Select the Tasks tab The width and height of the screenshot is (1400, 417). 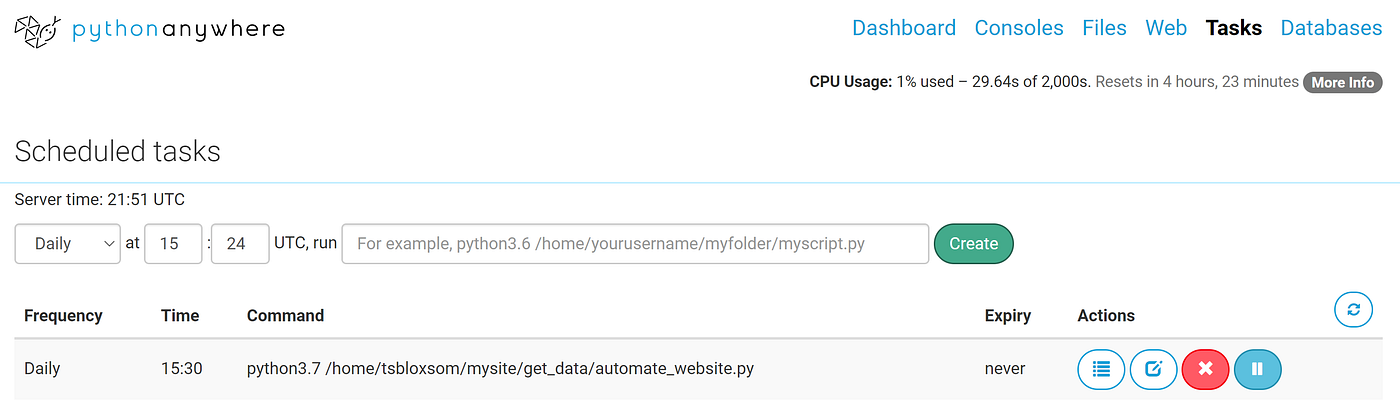1233,28
